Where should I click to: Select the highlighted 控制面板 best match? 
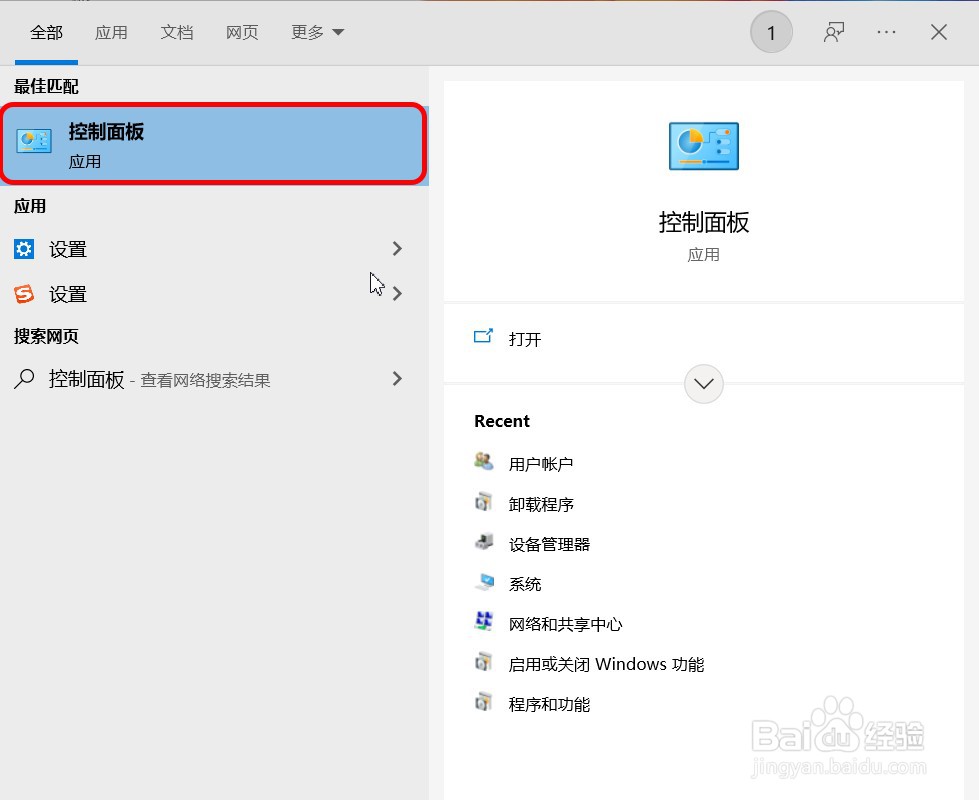pyautogui.click(x=213, y=143)
